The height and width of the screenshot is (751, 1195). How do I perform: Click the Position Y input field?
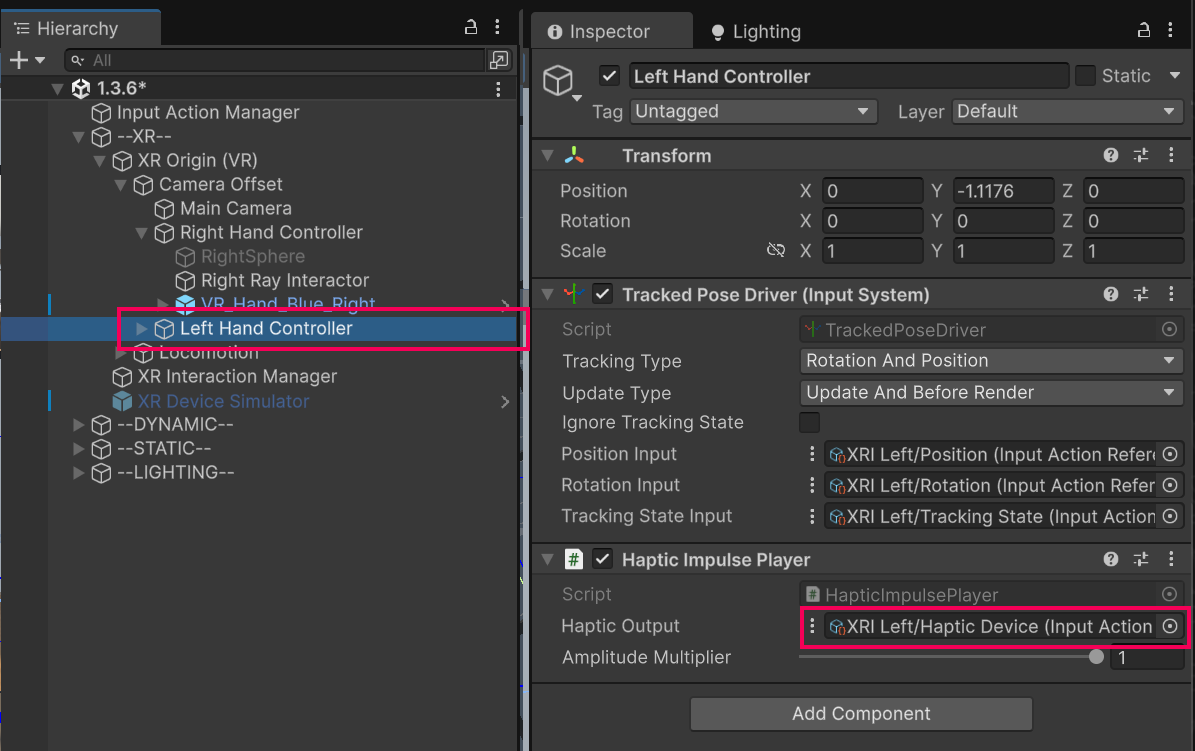click(x=1002, y=191)
